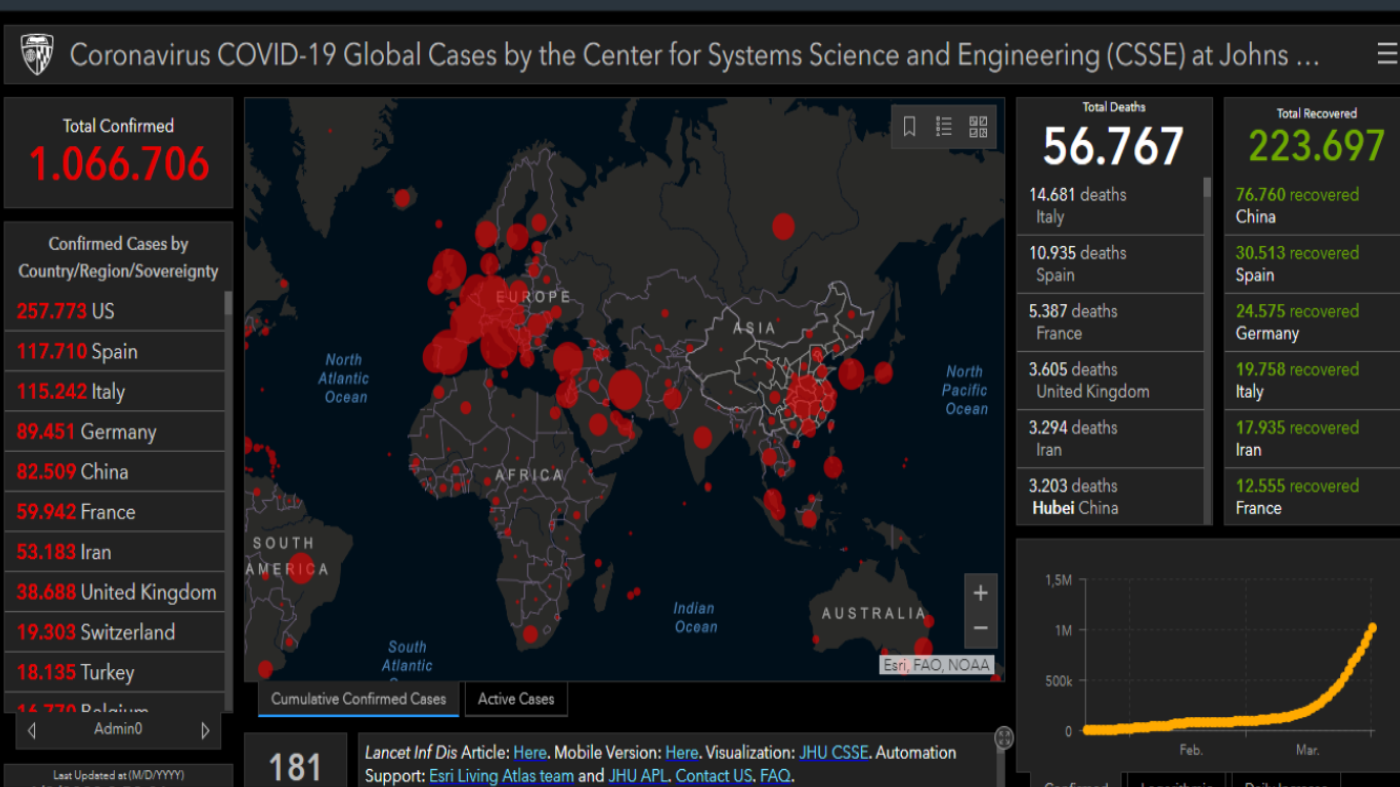Zoom in on the map
The height and width of the screenshot is (787, 1400).
[980, 593]
